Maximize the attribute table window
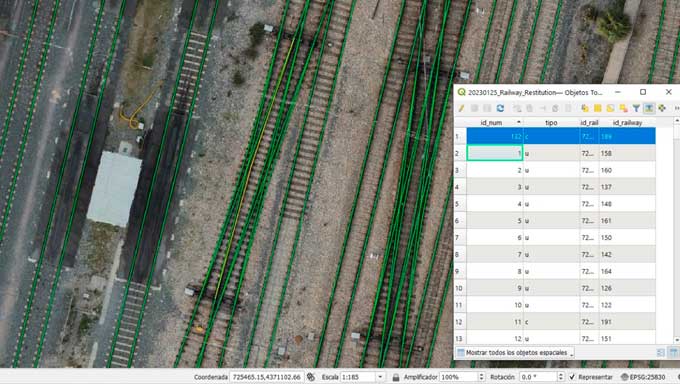This screenshot has height=384, width=680. coord(643,92)
